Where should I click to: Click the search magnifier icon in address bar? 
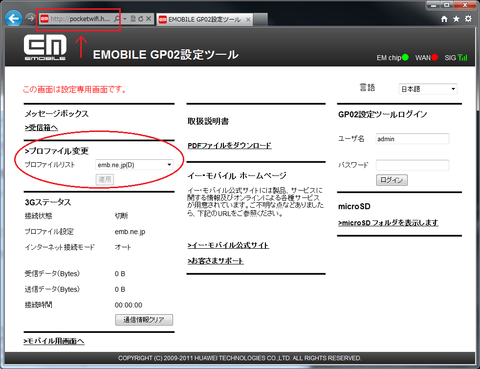pyautogui.click(x=117, y=19)
